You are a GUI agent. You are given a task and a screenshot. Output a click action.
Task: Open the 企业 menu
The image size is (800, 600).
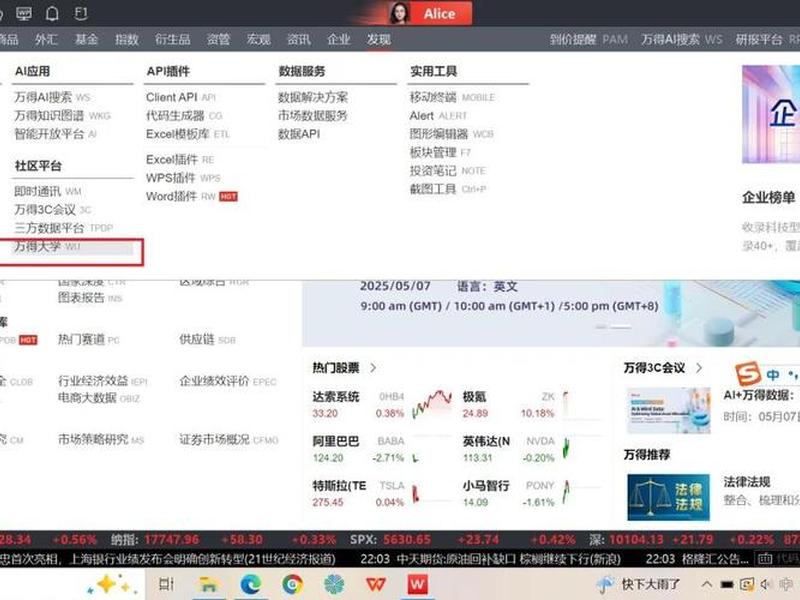(x=339, y=39)
